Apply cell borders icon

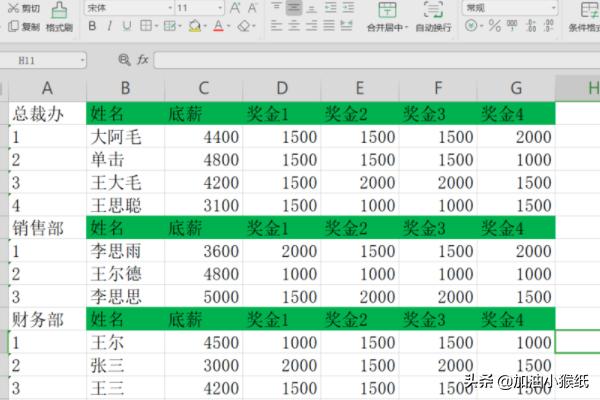tap(146, 26)
